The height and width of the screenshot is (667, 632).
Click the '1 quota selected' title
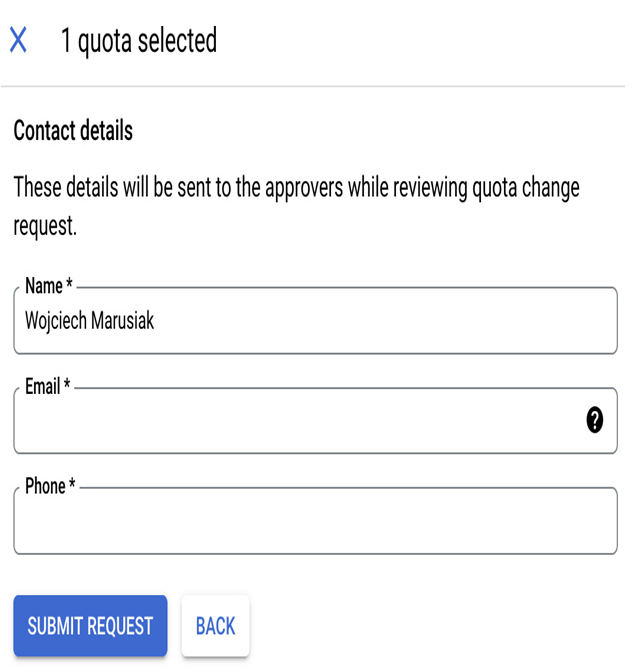pos(139,41)
